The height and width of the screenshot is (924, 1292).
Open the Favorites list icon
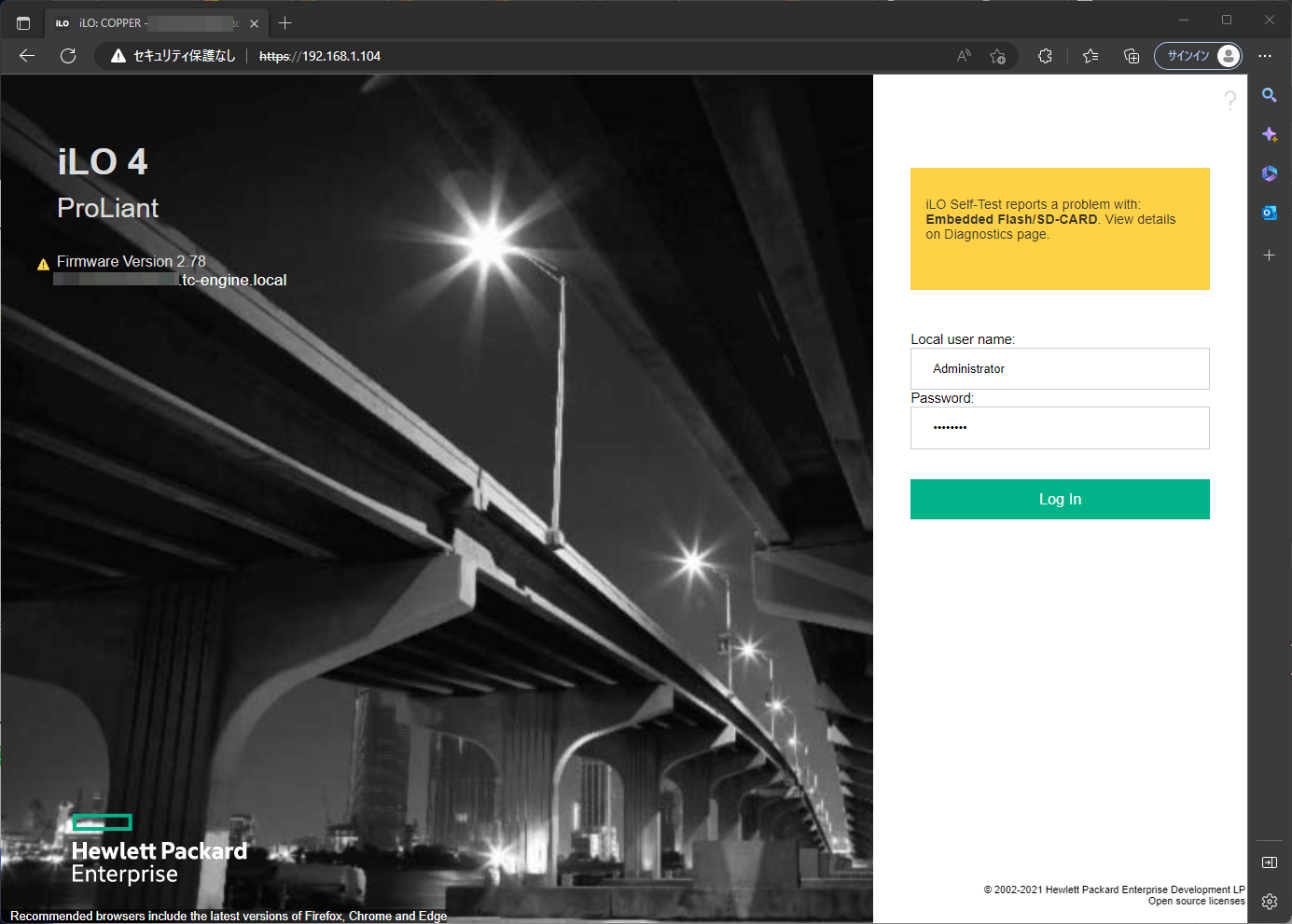1091,56
